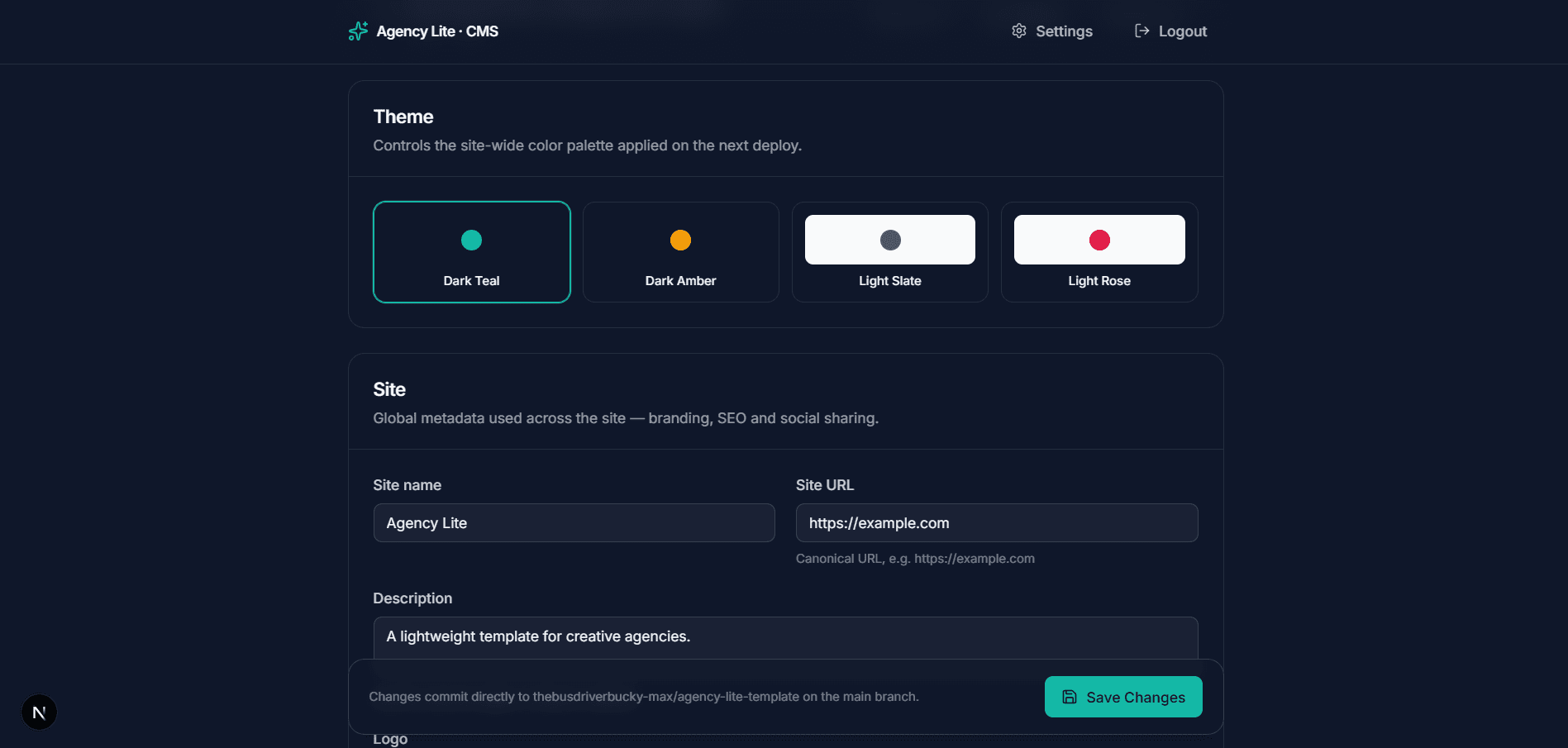The image size is (1568, 748).
Task: Click the Site name field label
Action: point(407,485)
